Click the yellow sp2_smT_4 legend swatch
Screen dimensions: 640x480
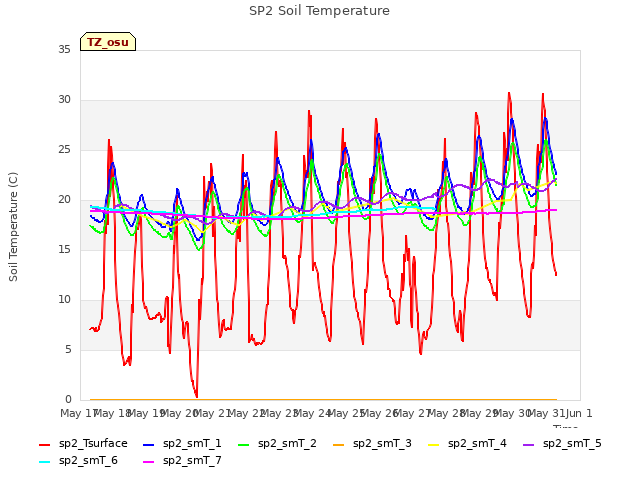pos(434,444)
